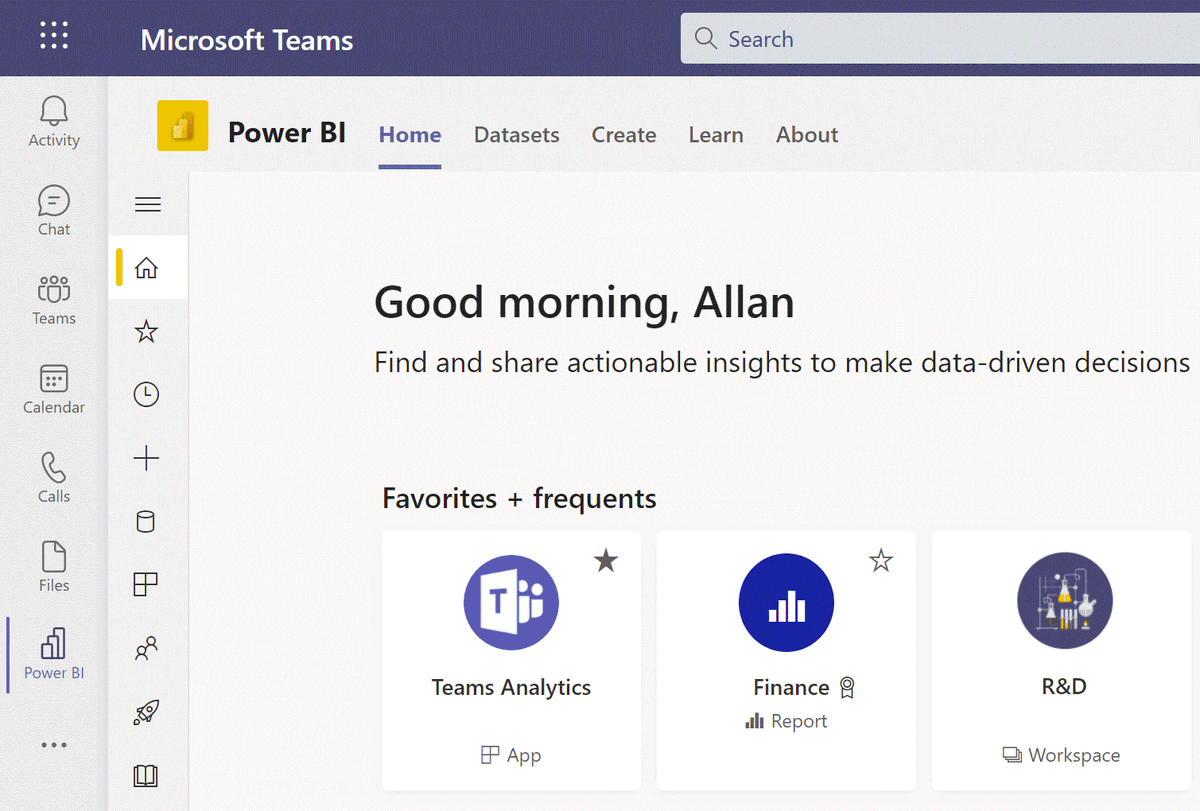View Shared with me using the people icon
Viewport: 1200px width, 811px height.
tap(147, 648)
